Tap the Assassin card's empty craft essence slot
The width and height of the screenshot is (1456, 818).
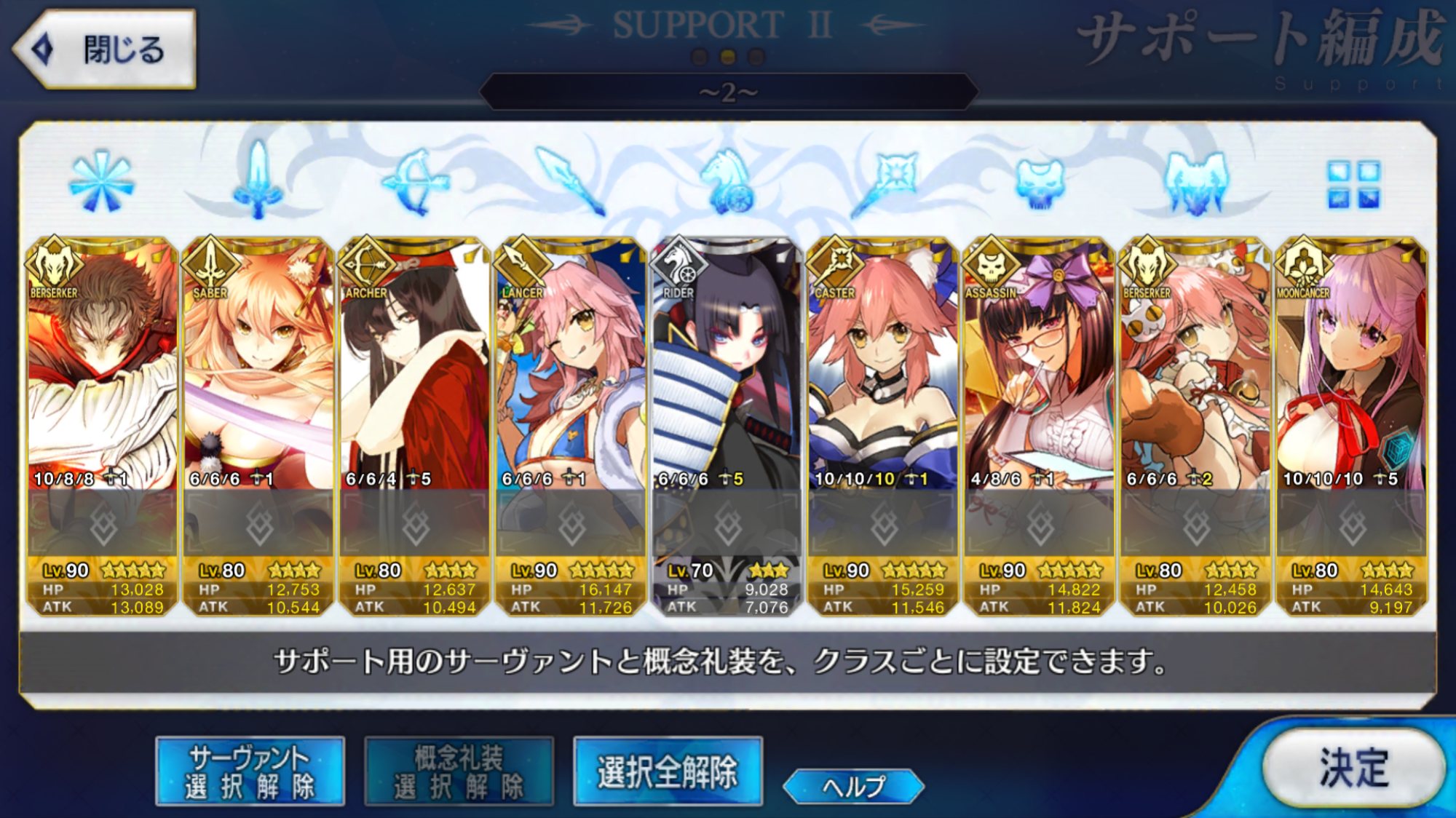pos(1040,523)
